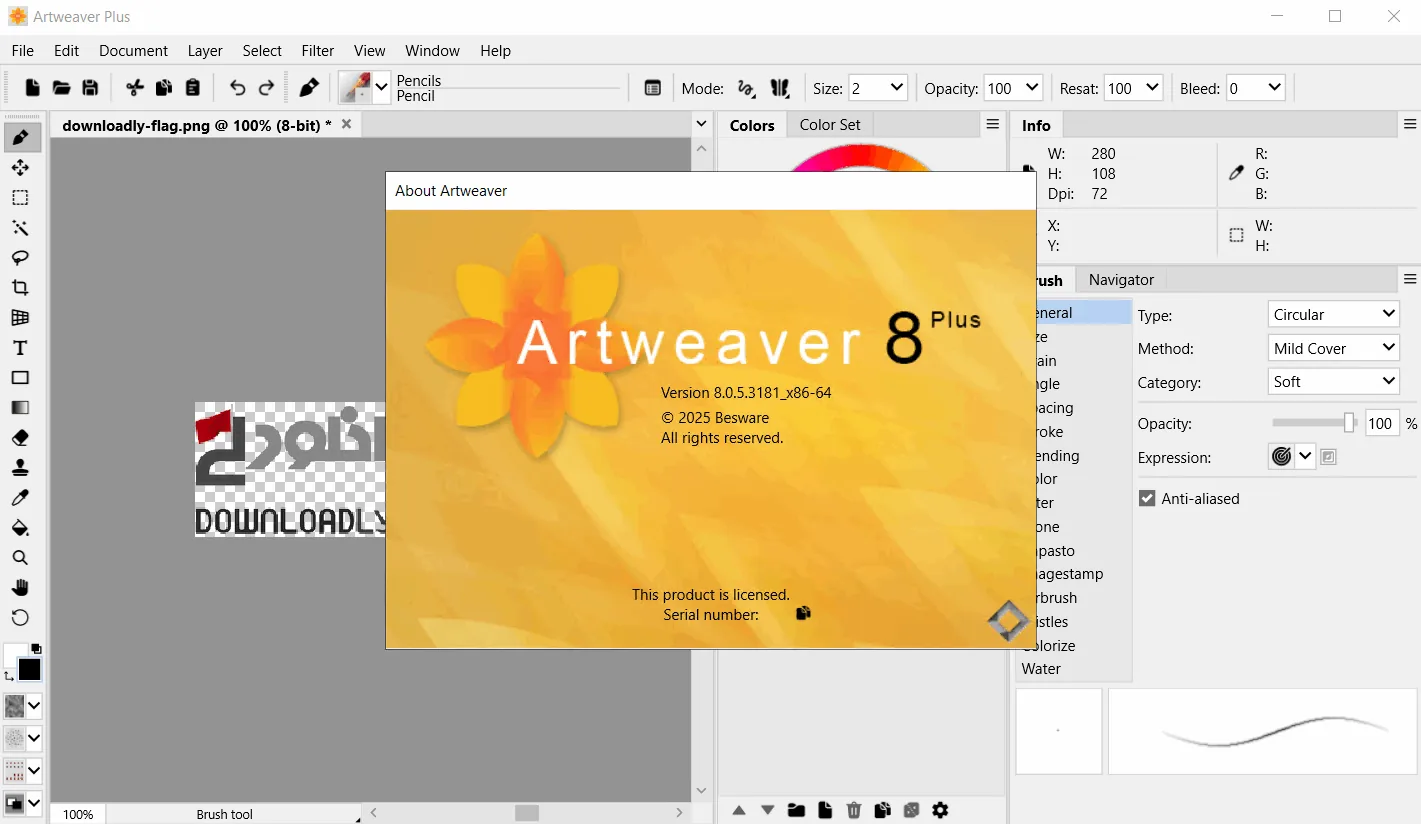Open the Category Soft dropdown
The width and height of the screenshot is (1421, 824).
[x=1333, y=381]
